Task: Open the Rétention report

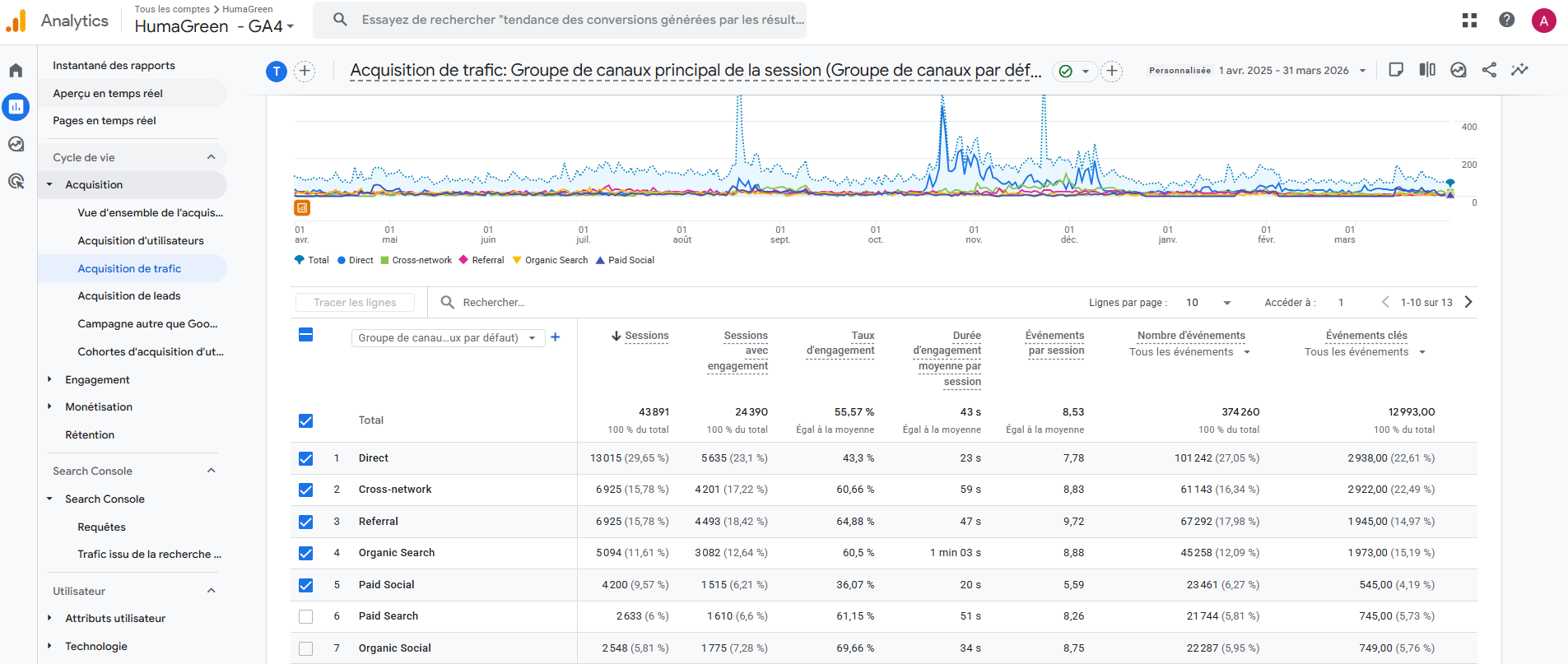Action: point(90,434)
